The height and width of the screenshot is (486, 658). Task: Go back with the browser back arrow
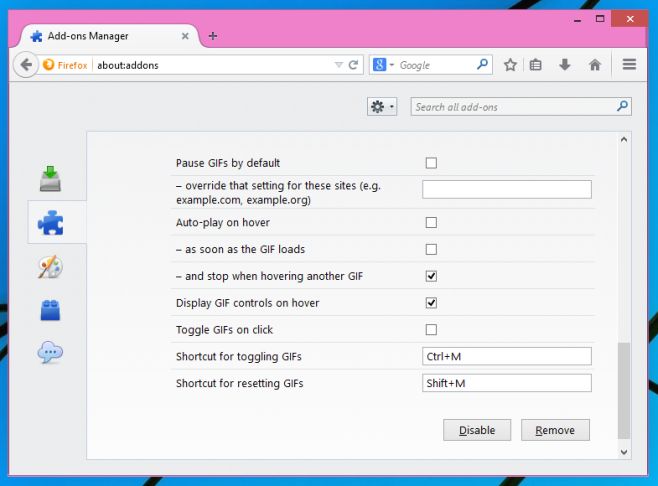[x=26, y=65]
